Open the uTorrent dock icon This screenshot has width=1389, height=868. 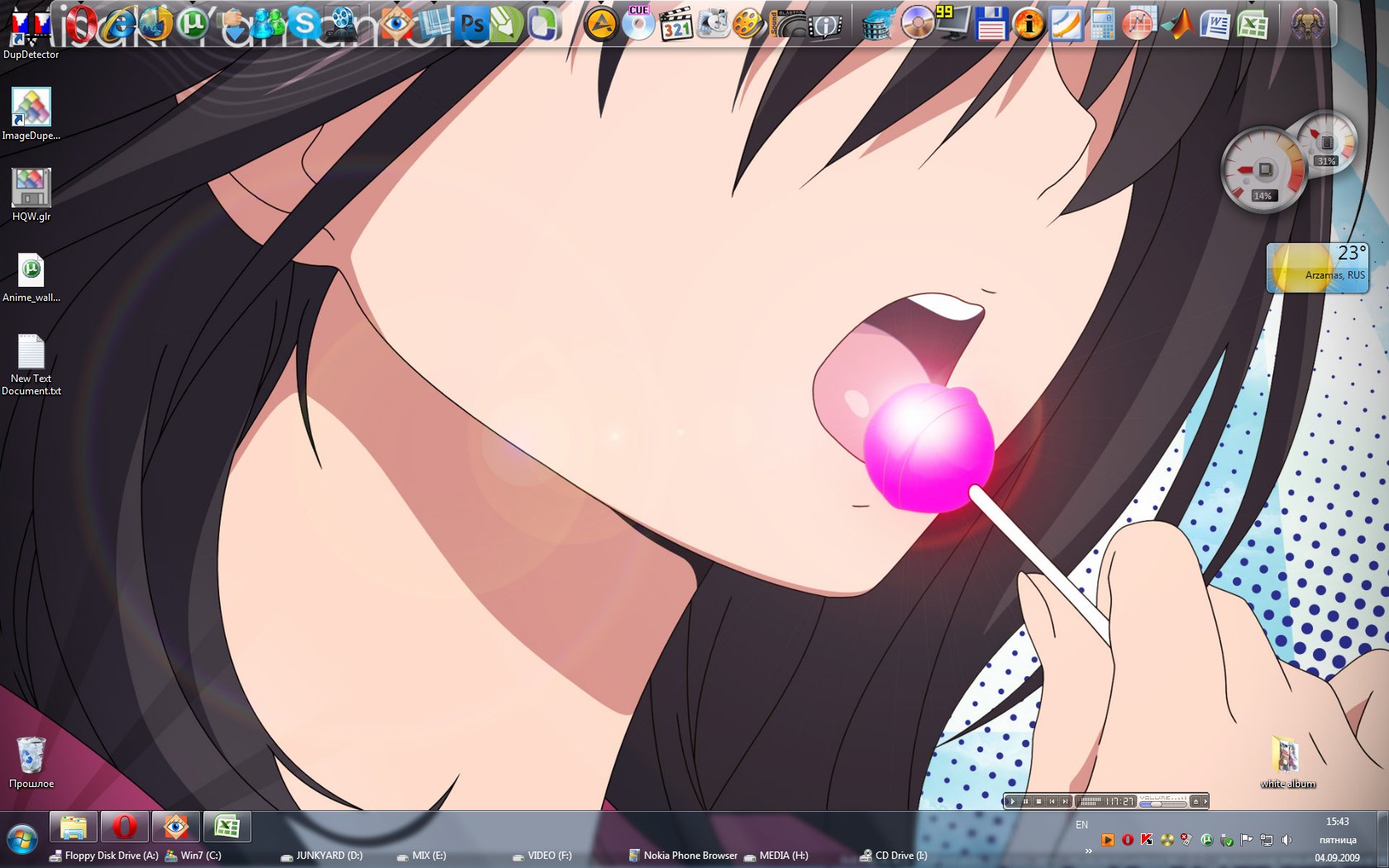(192, 23)
